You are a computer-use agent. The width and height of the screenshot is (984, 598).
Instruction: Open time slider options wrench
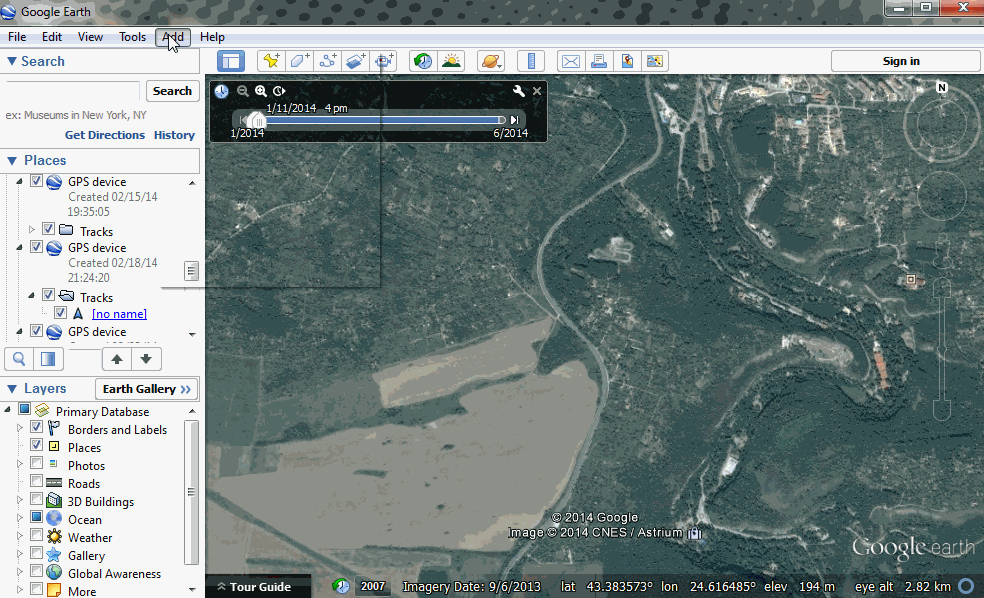[518, 91]
